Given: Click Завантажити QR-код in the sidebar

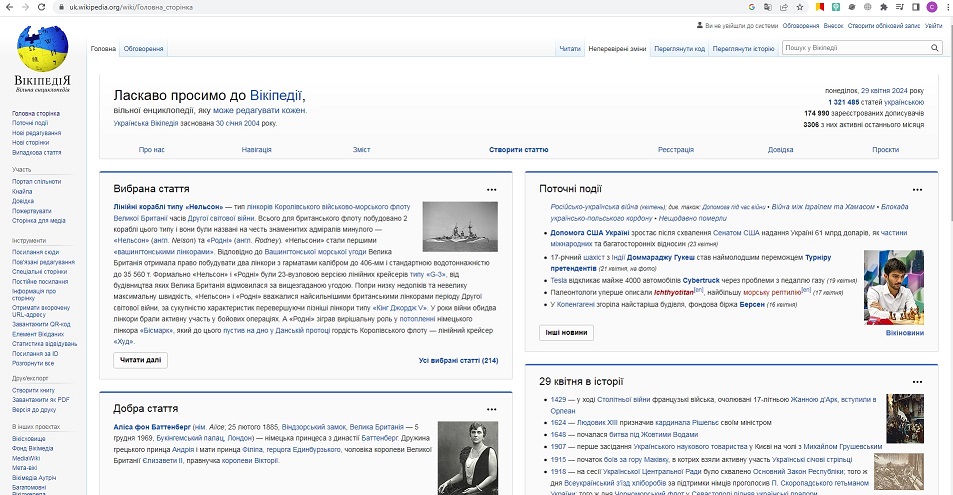Looking at the screenshot, I should pyautogui.click(x=41, y=325).
